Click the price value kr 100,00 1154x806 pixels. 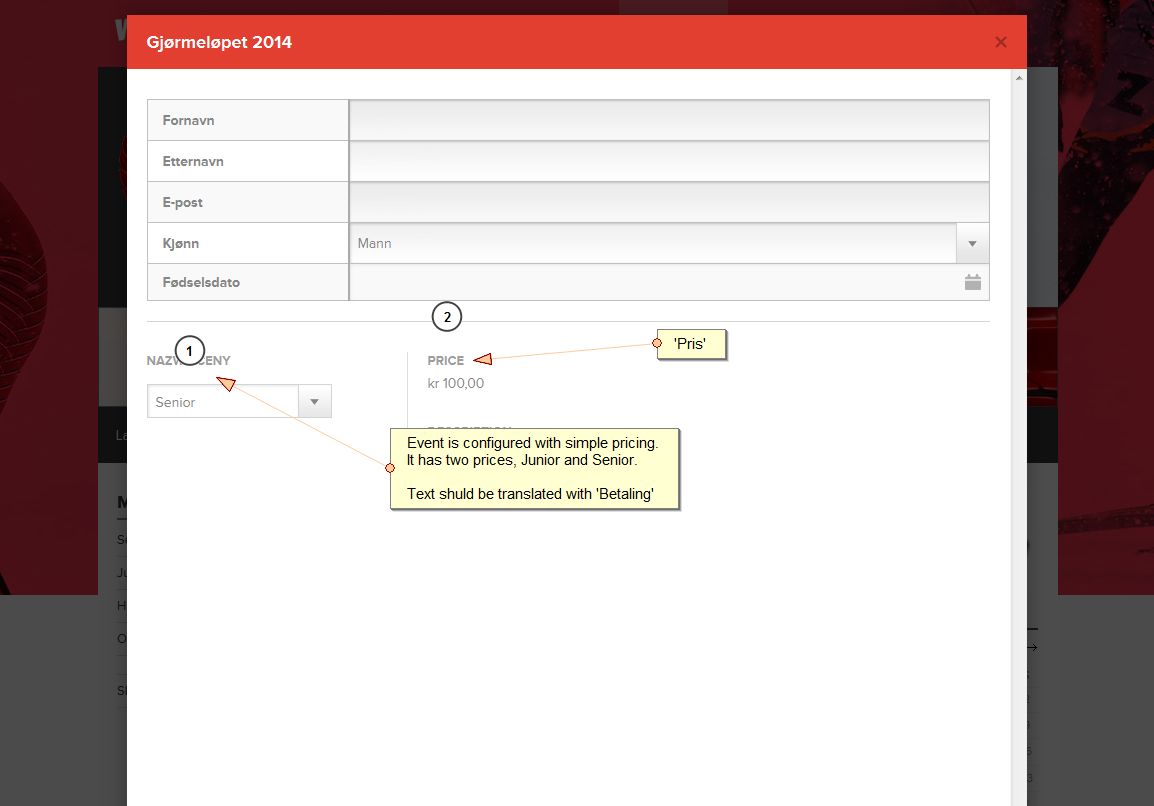456,383
